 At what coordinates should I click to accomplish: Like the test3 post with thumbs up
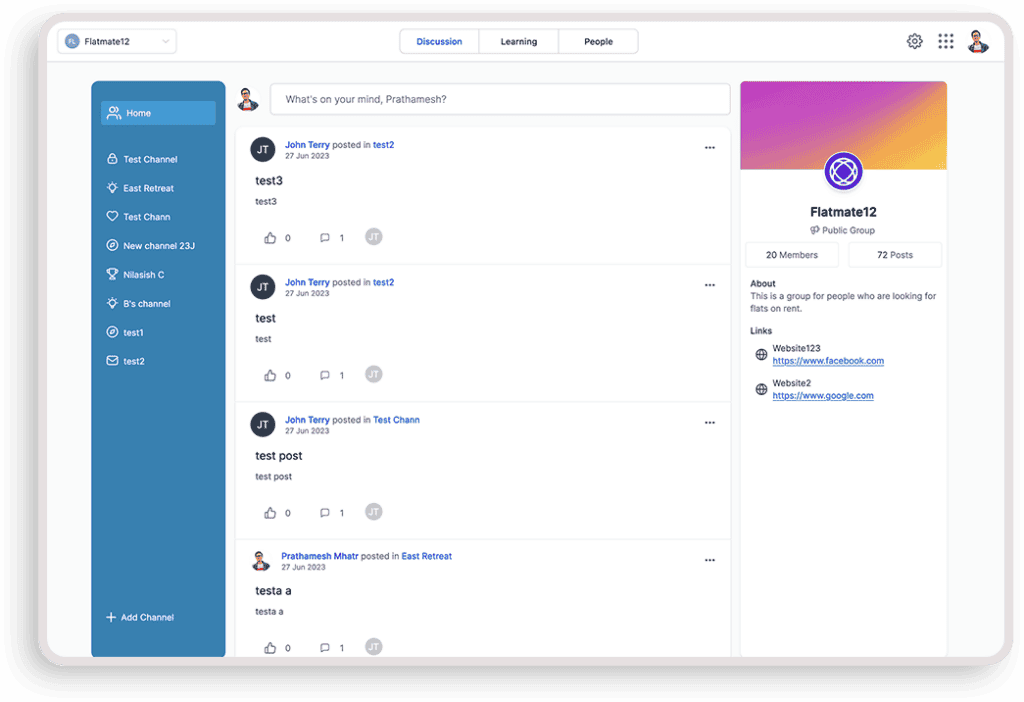(270, 238)
